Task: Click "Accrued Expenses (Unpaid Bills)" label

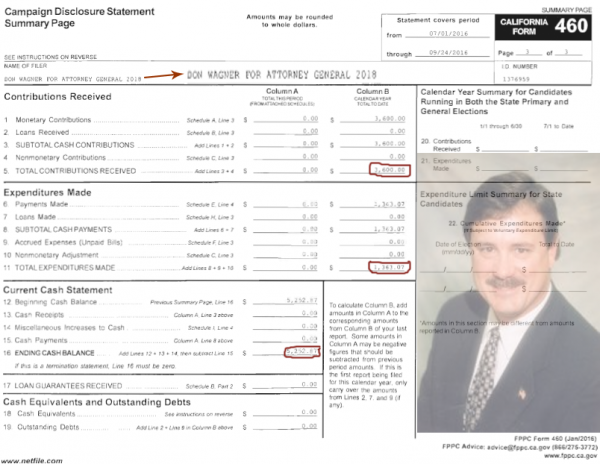Action: click(x=68, y=242)
